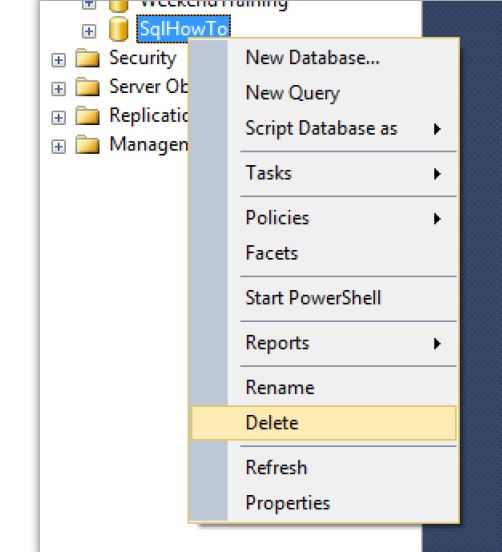Open the Script Database as submenu

click(324, 128)
